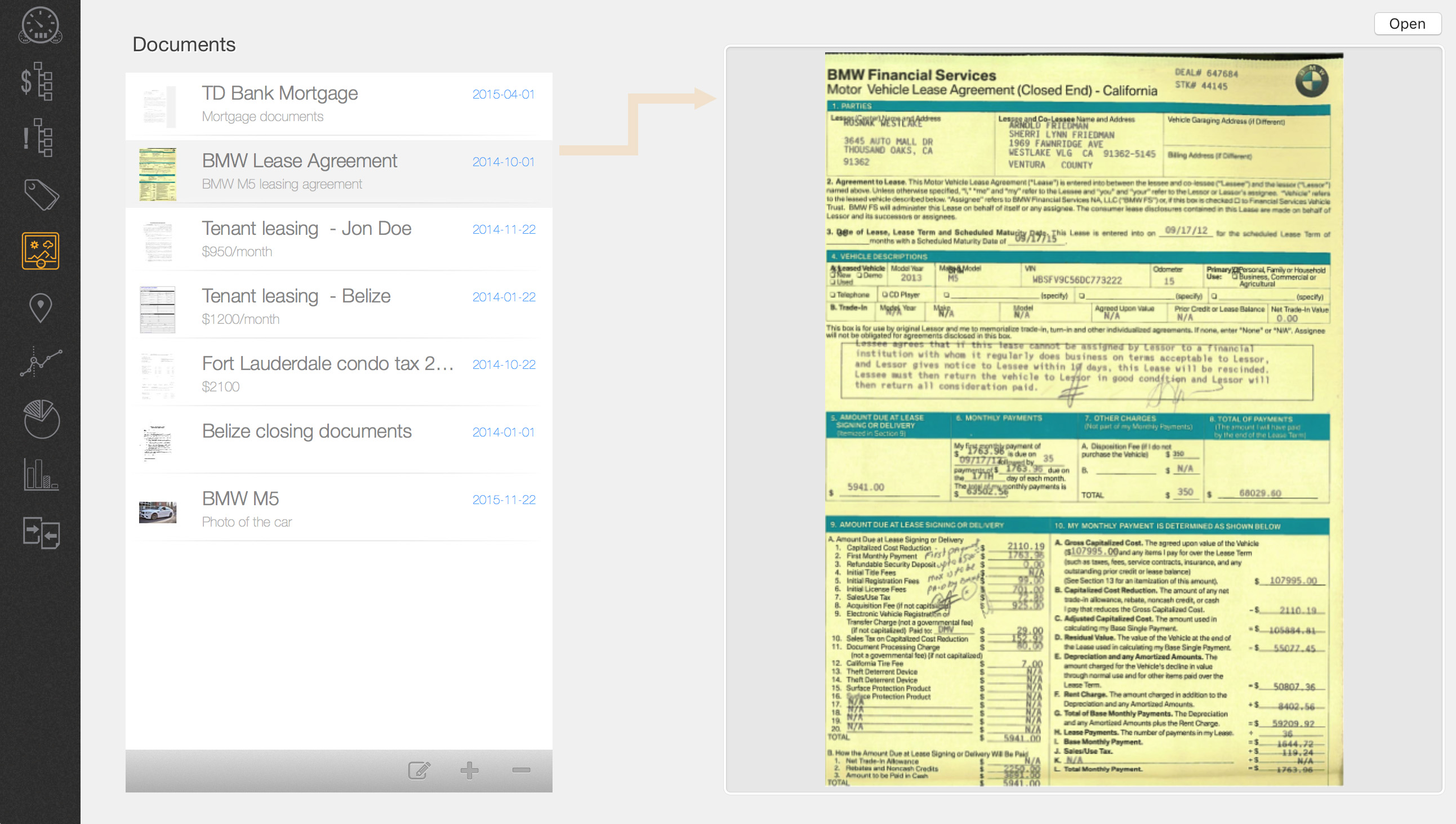The height and width of the screenshot is (824, 1456).
Task: Click date 2014-11-22 of Jon Doe lease
Action: pyautogui.click(x=504, y=229)
